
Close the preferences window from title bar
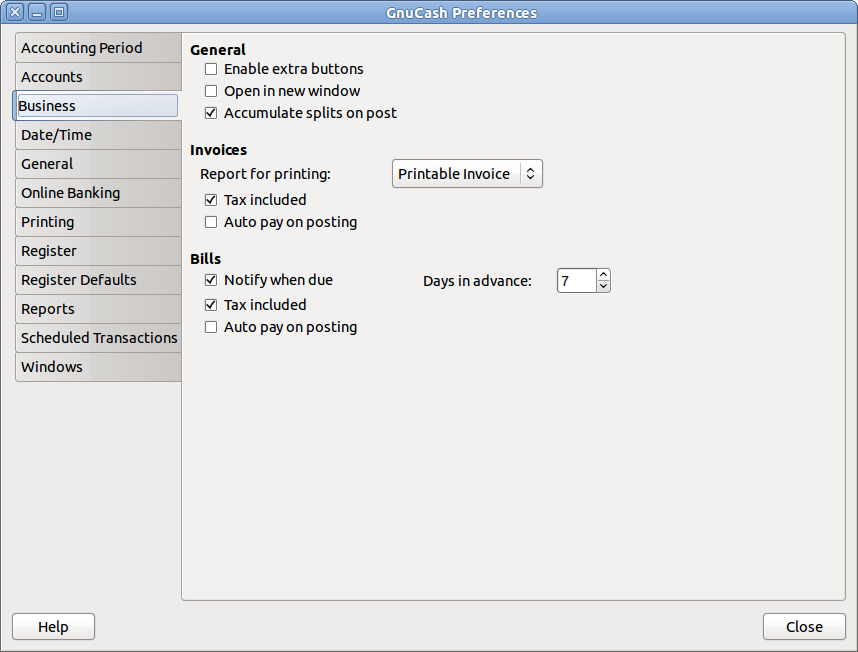tap(15, 13)
